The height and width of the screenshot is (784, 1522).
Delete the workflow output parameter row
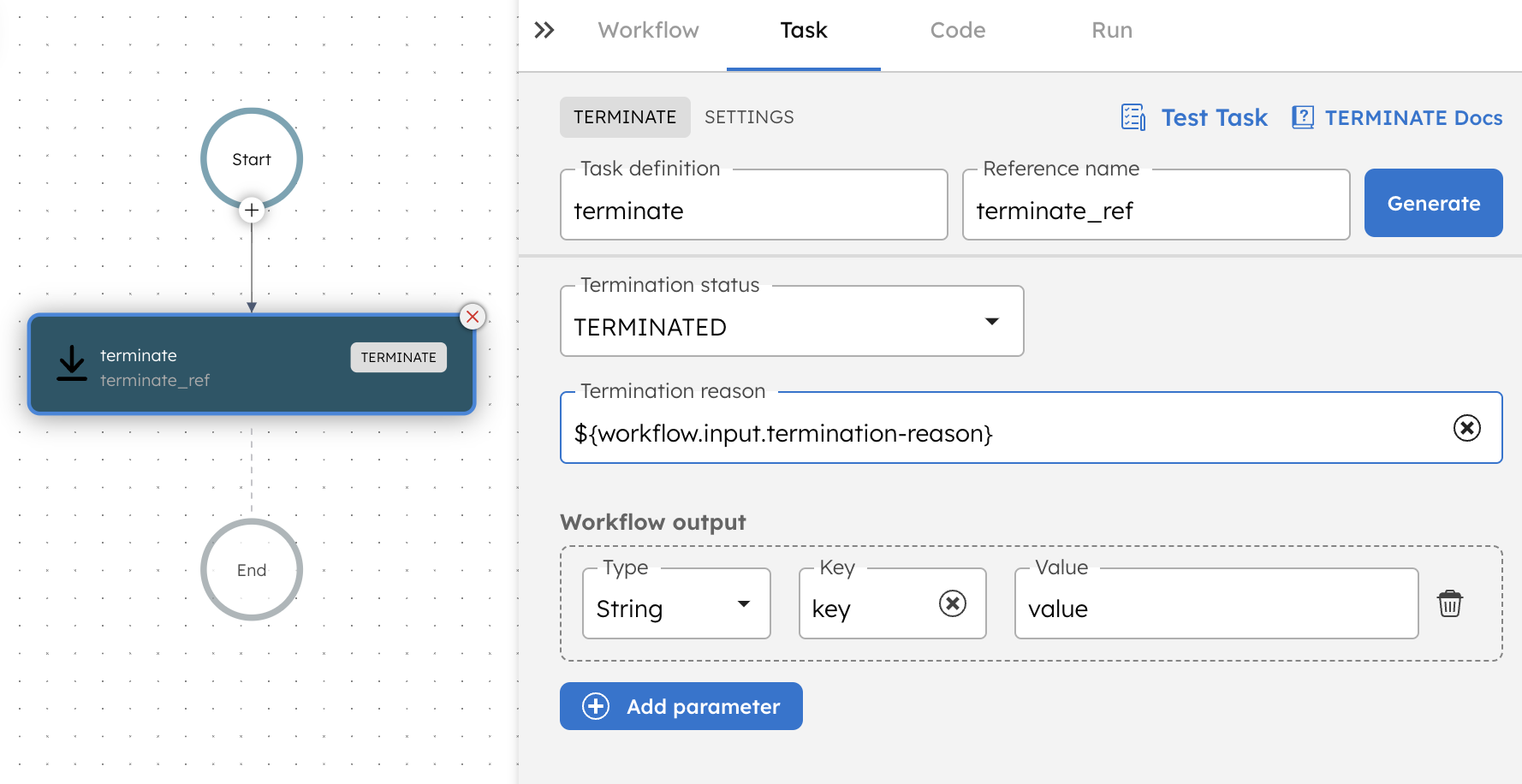pyautogui.click(x=1450, y=603)
